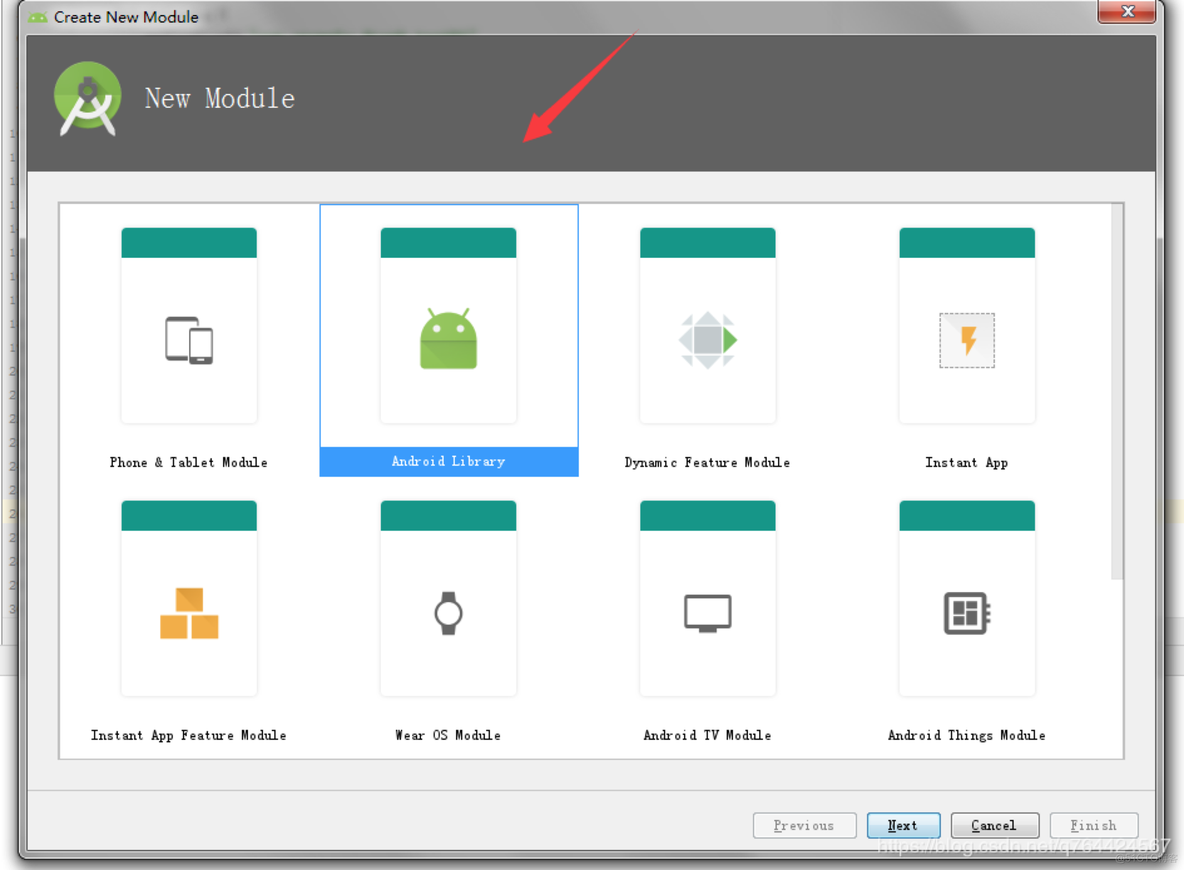Screen dimensions: 1184x870
Task: Click the "Android Things Module" label
Action: click(x=967, y=736)
